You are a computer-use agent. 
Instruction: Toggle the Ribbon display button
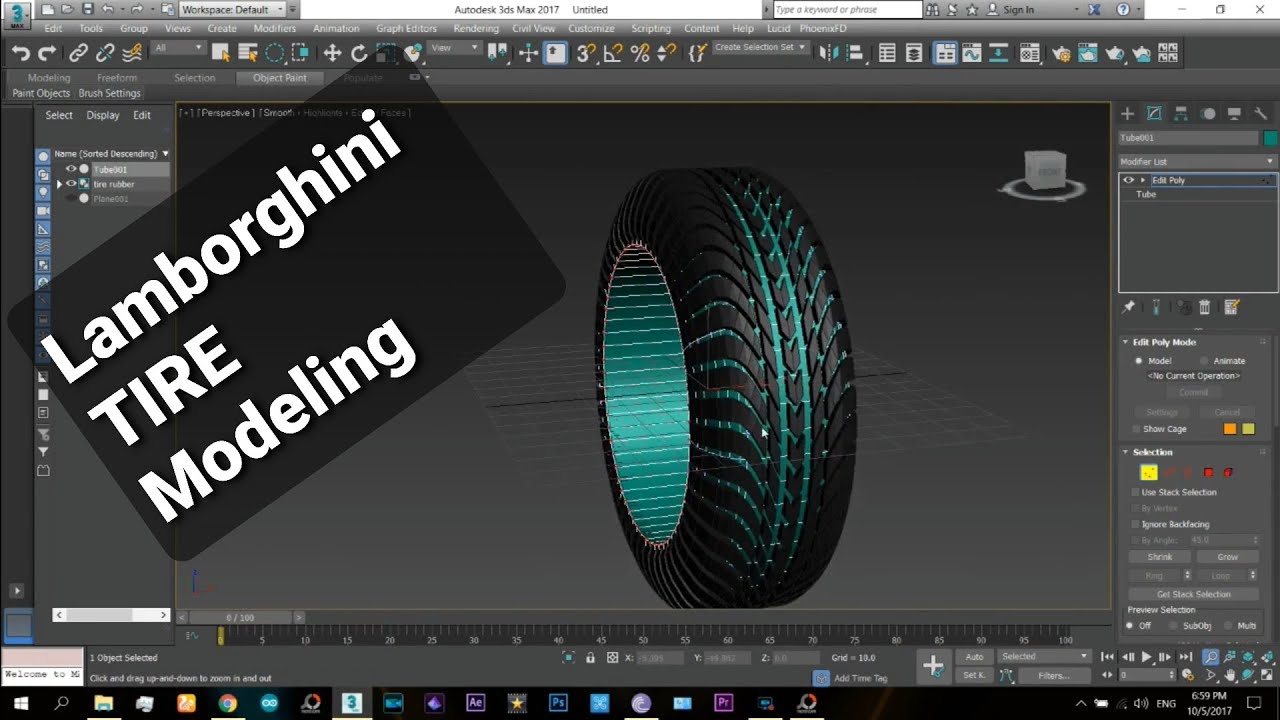pyautogui.click(x=945, y=53)
